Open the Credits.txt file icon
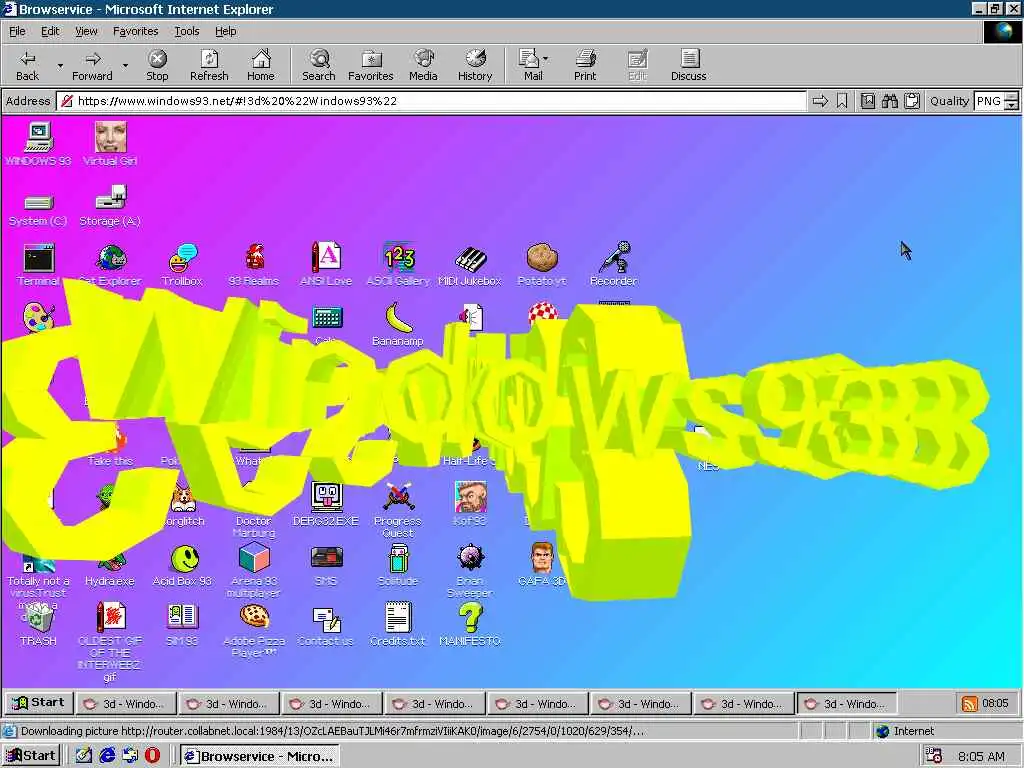This screenshot has width=1024, height=768. tap(398, 624)
